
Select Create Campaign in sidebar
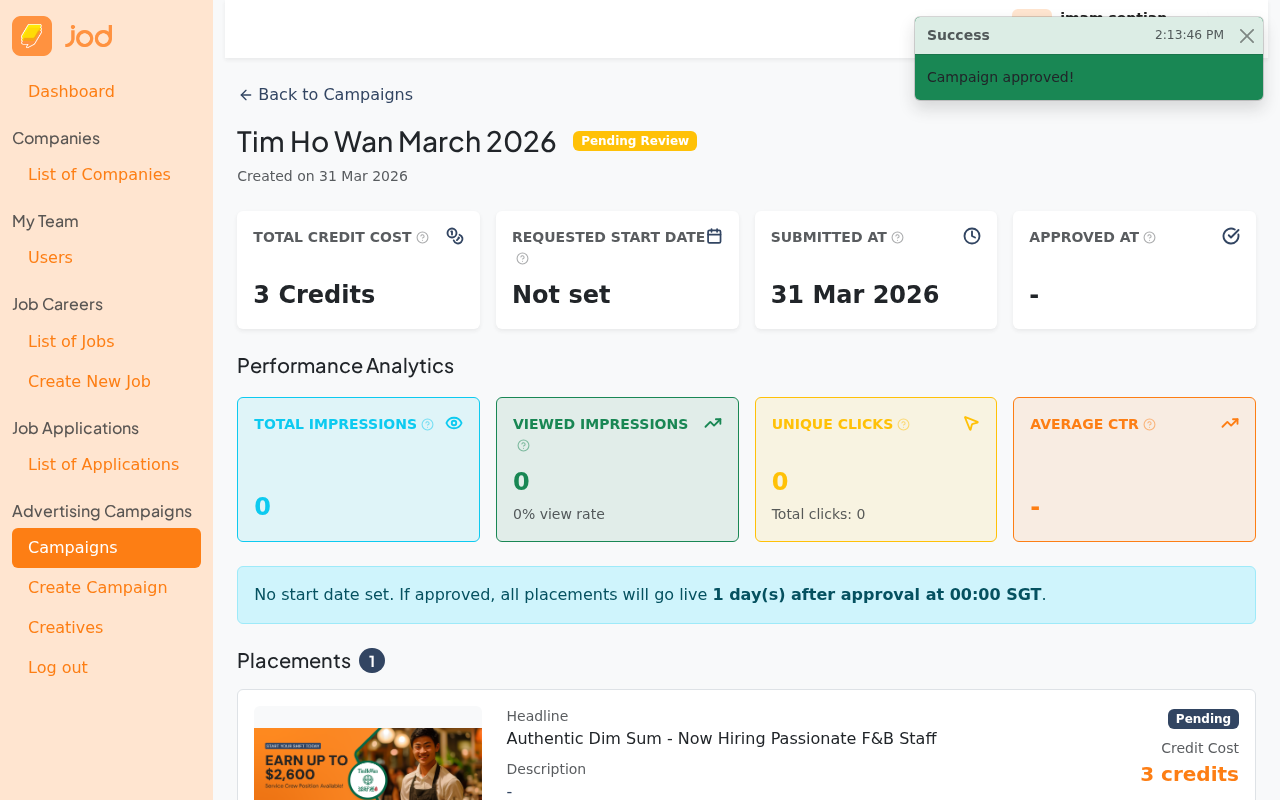pyautogui.click(x=97, y=587)
